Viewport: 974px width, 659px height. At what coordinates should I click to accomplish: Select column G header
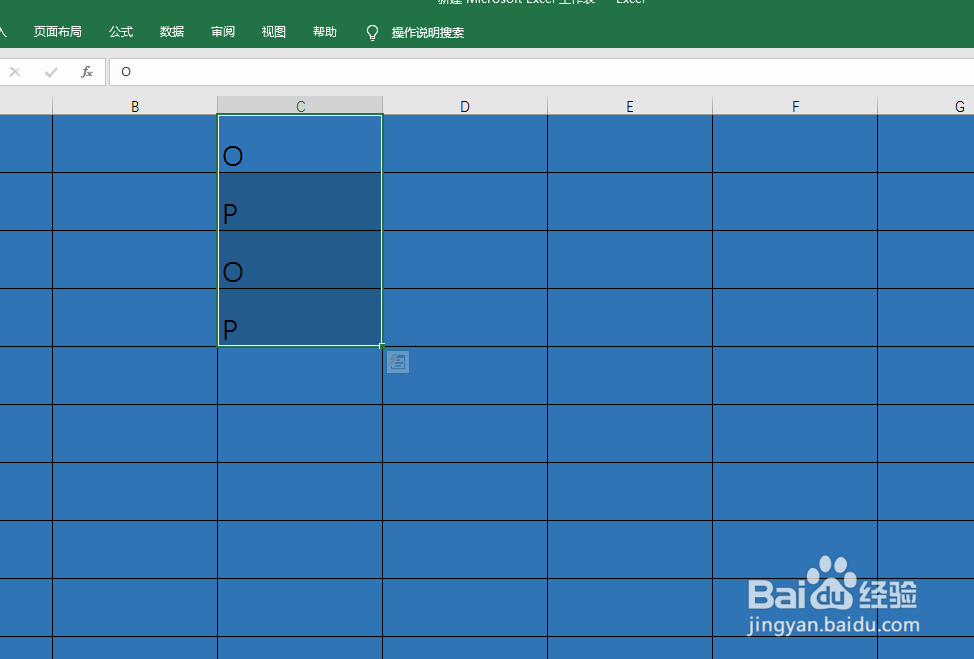pos(926,106)
